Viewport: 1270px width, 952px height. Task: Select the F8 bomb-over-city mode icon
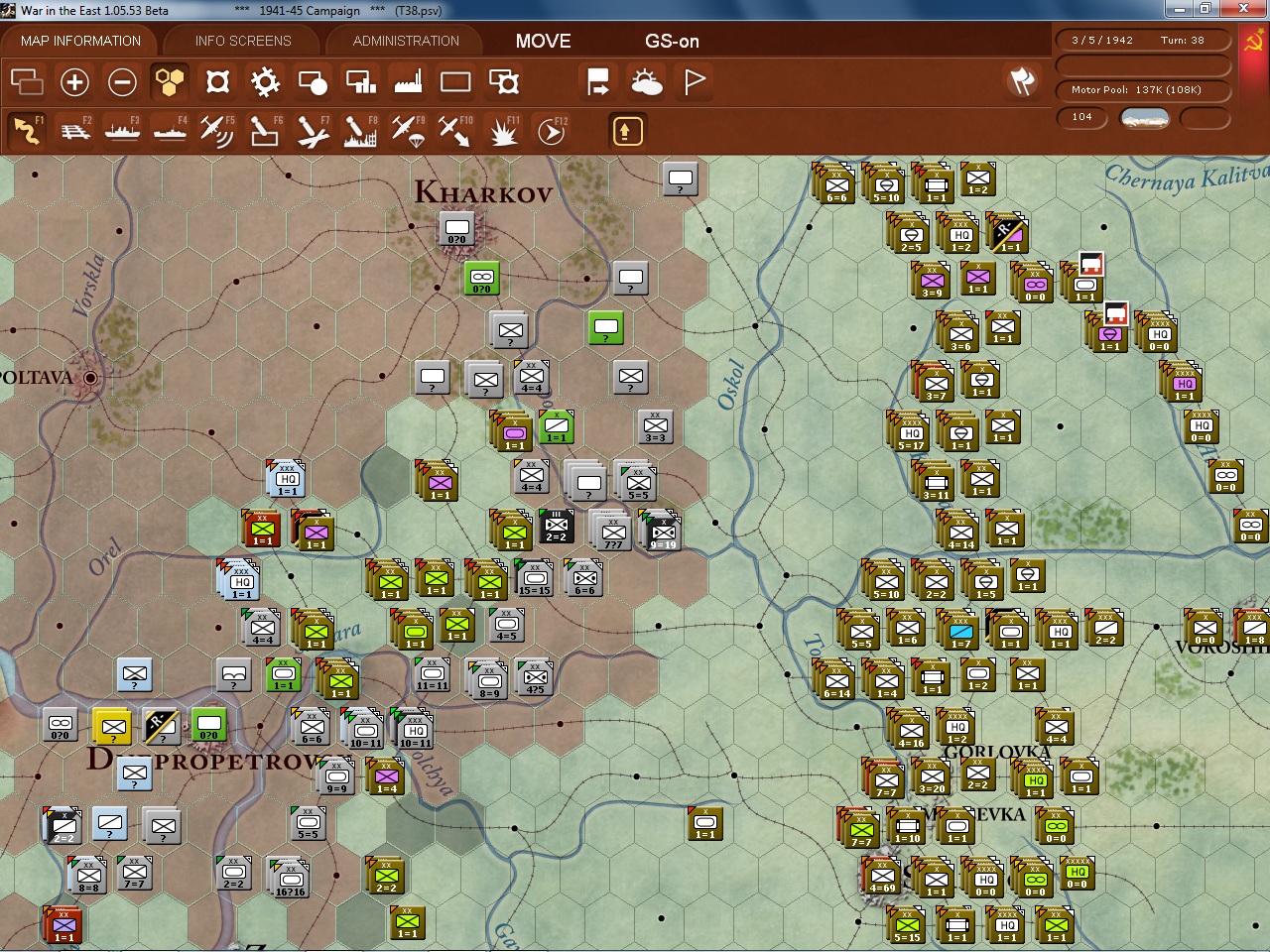360,131
